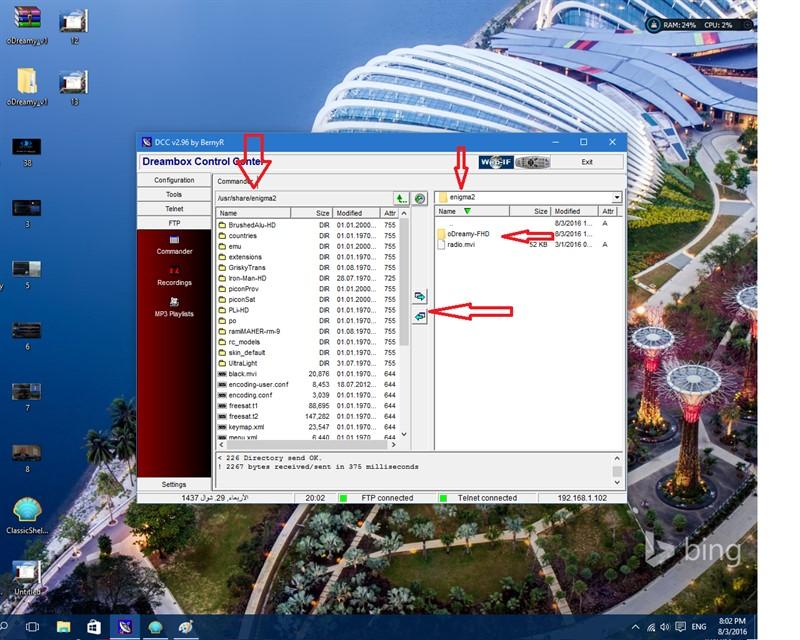Open the ClassicShell desktop shortcut
The image size is (800, 640).
tap(27, 515)
